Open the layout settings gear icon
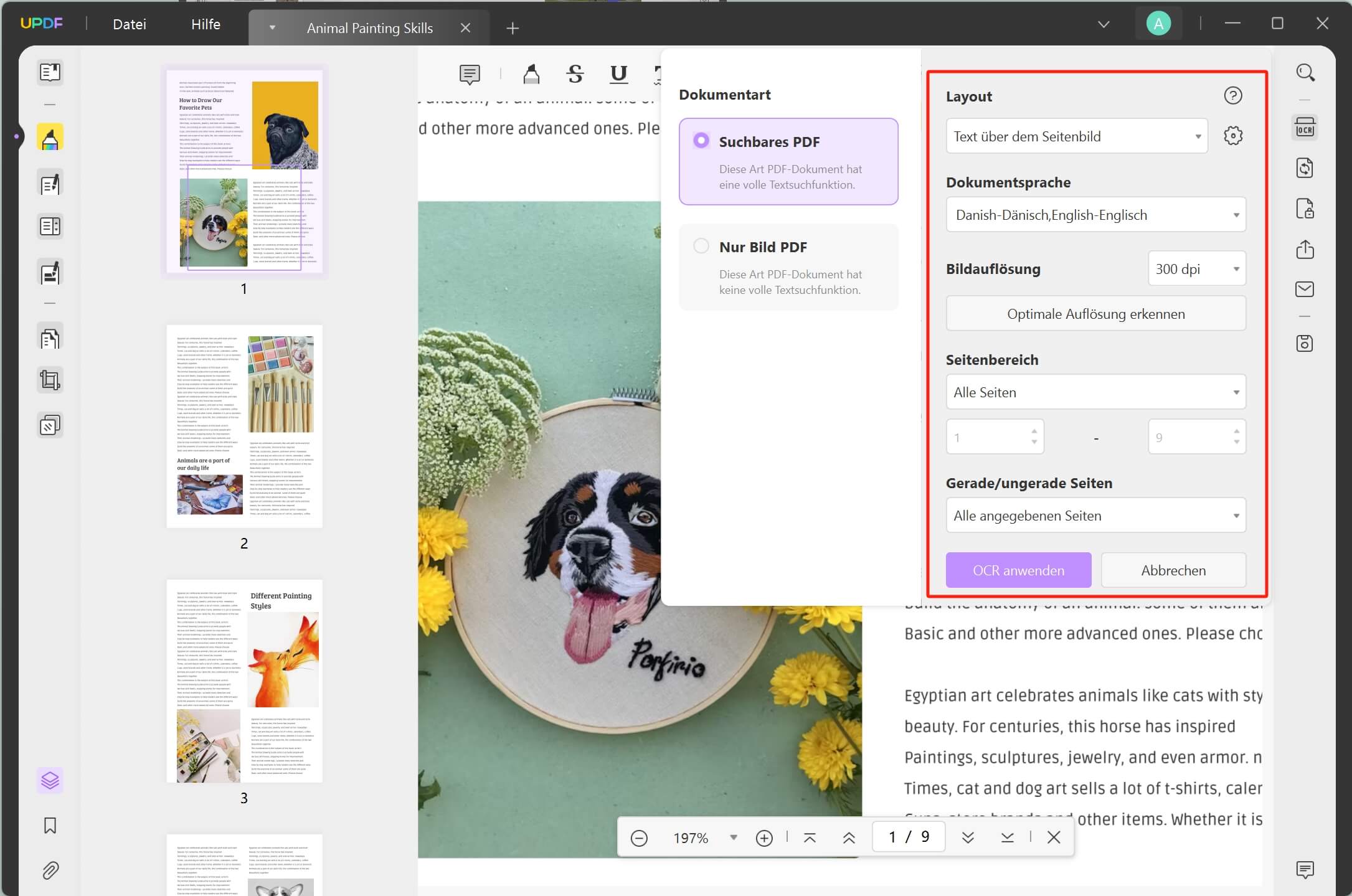This screenshot has height=896, width=1352. click(1232, 136)
